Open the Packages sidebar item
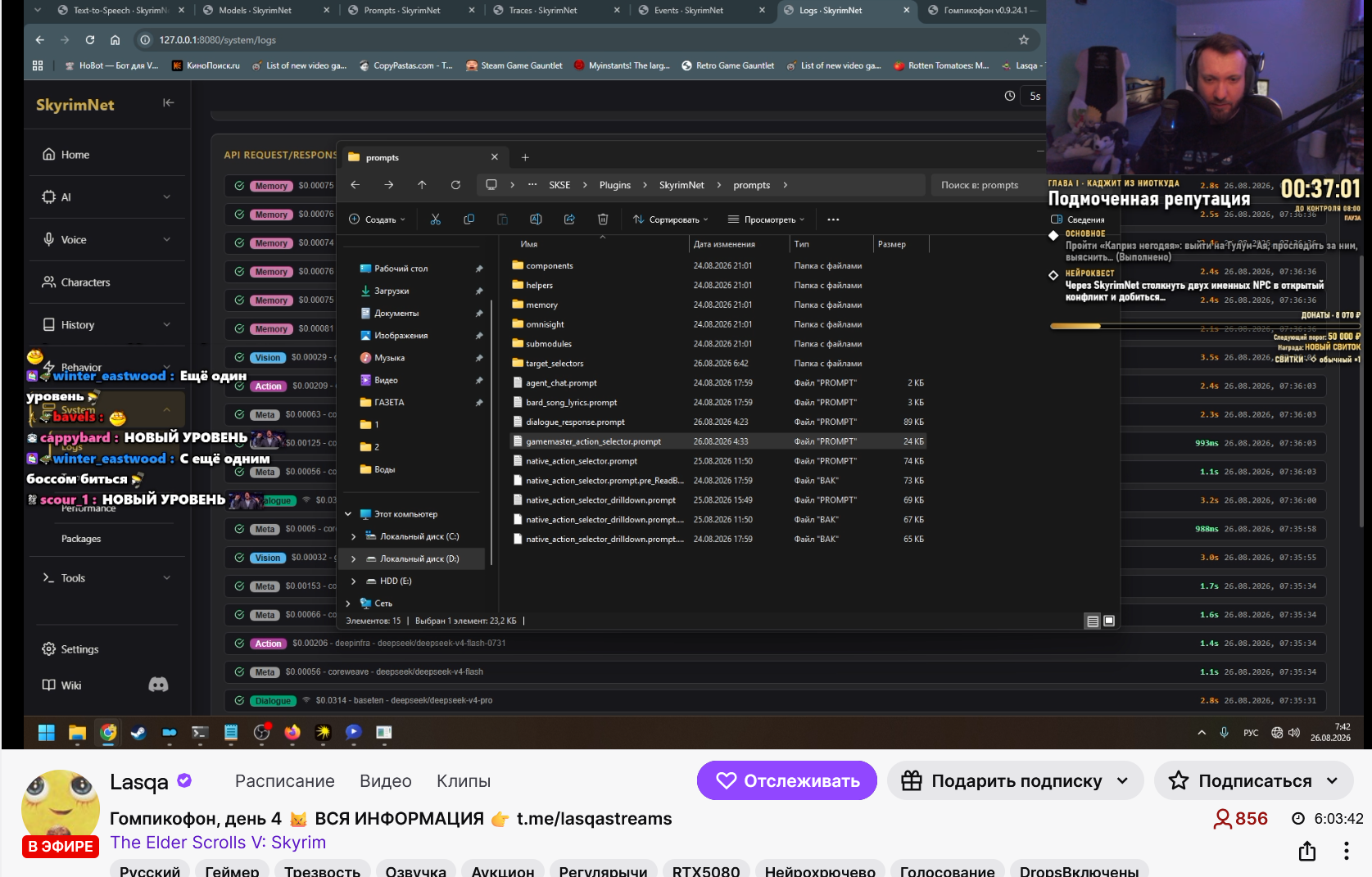1372x877 pixels. [81, 539]
